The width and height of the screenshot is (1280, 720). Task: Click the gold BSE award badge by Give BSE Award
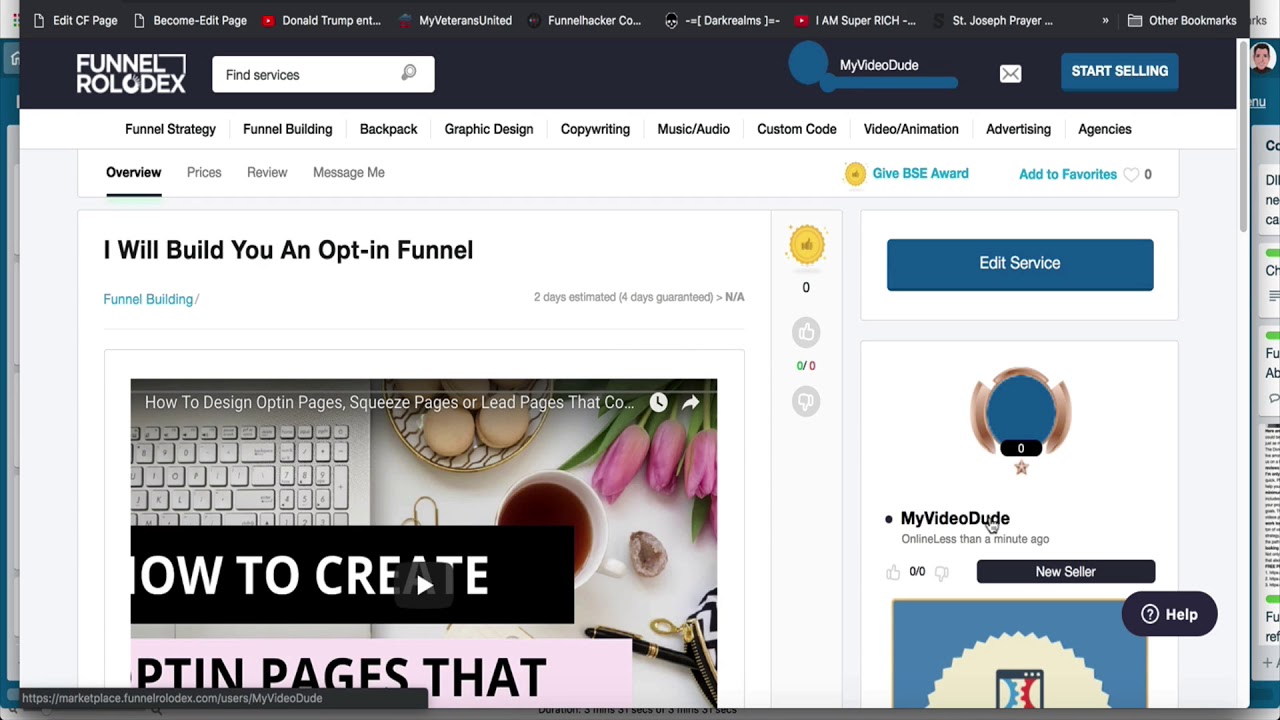pyautogui.click(x=855, y=173)
